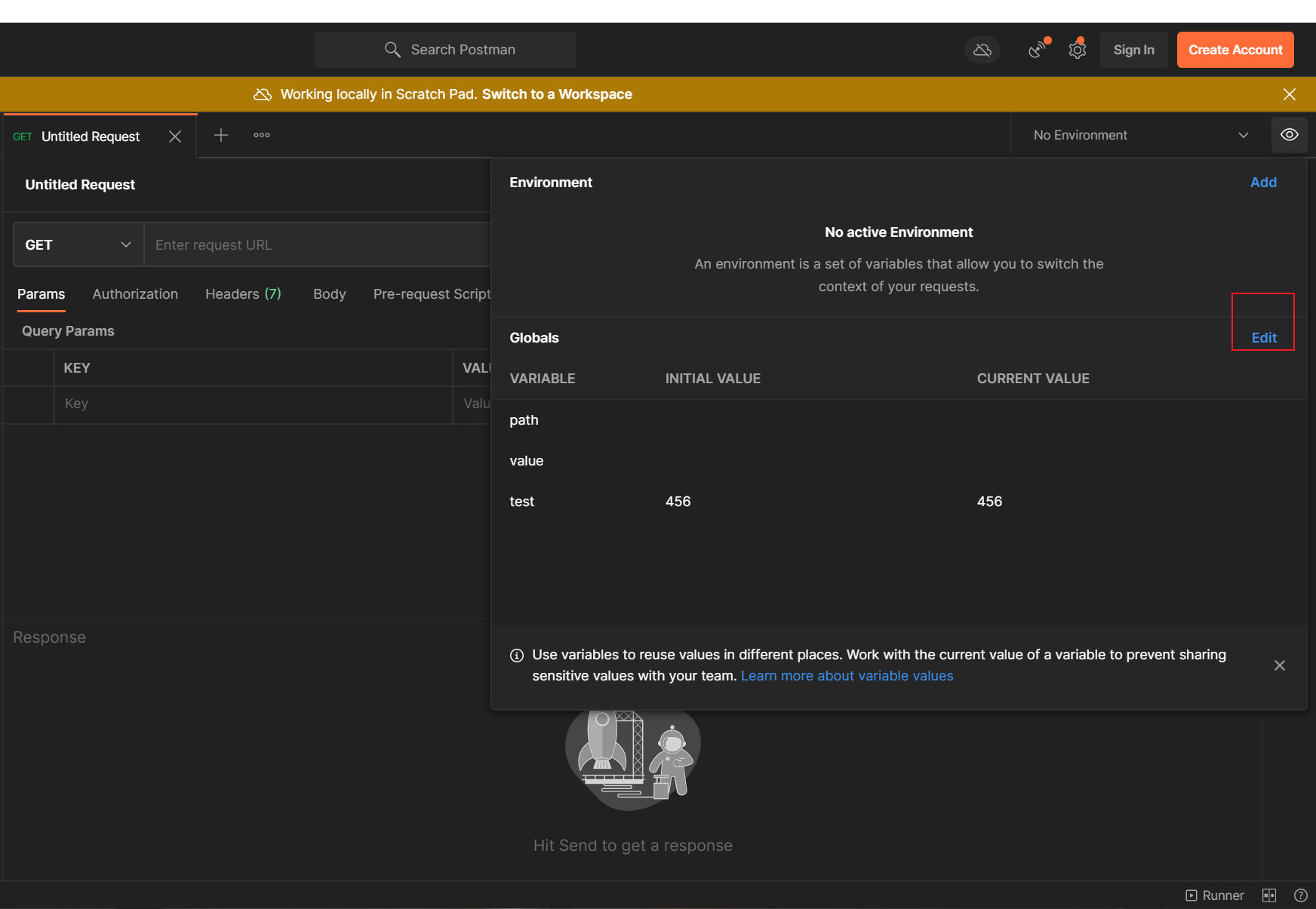
Task: Switch to the Authorization tab
Action: coord(135,294)
